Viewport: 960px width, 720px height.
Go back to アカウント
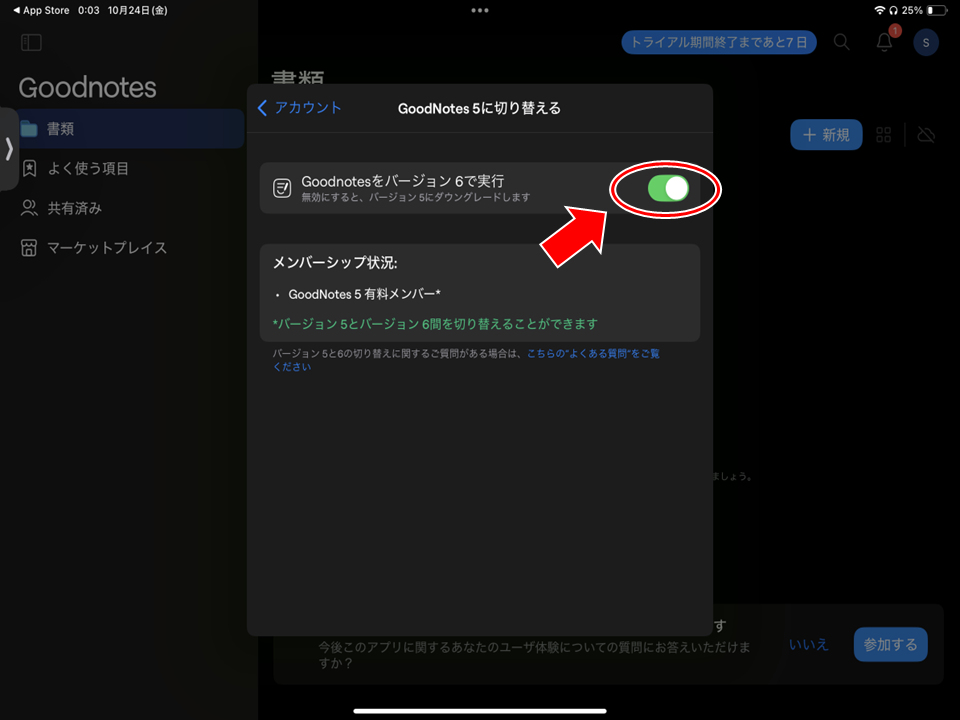pyautogui.click(x=300, y=108)
